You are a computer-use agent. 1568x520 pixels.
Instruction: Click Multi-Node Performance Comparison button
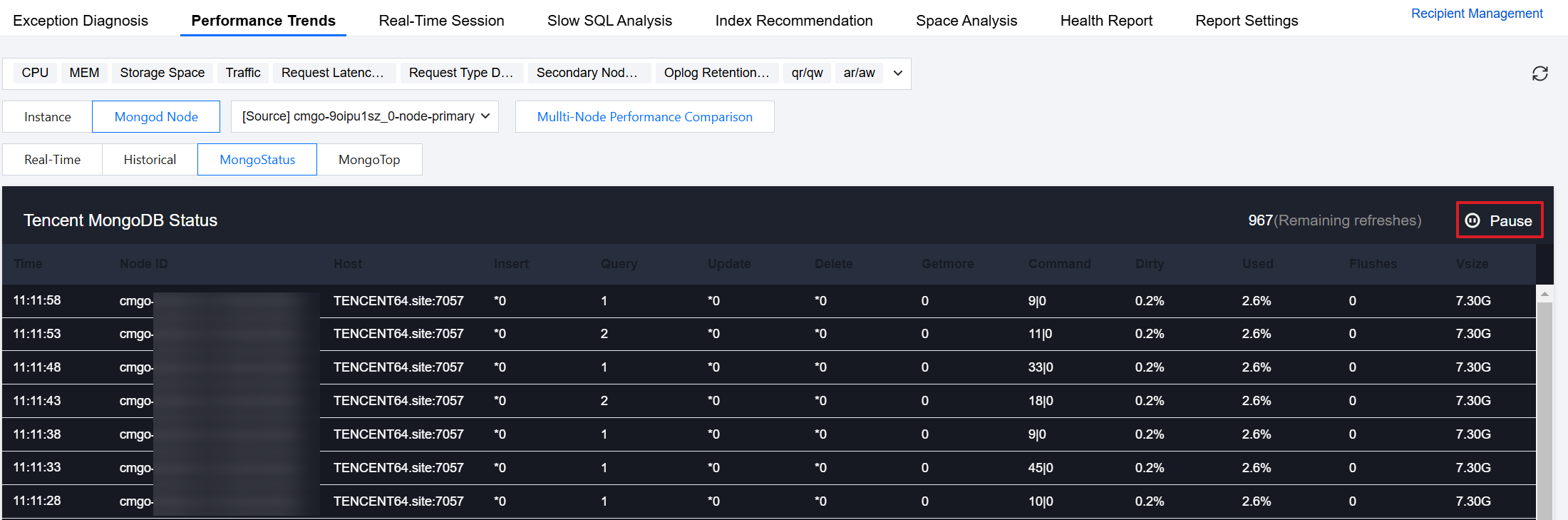click(x=644, y=117)
